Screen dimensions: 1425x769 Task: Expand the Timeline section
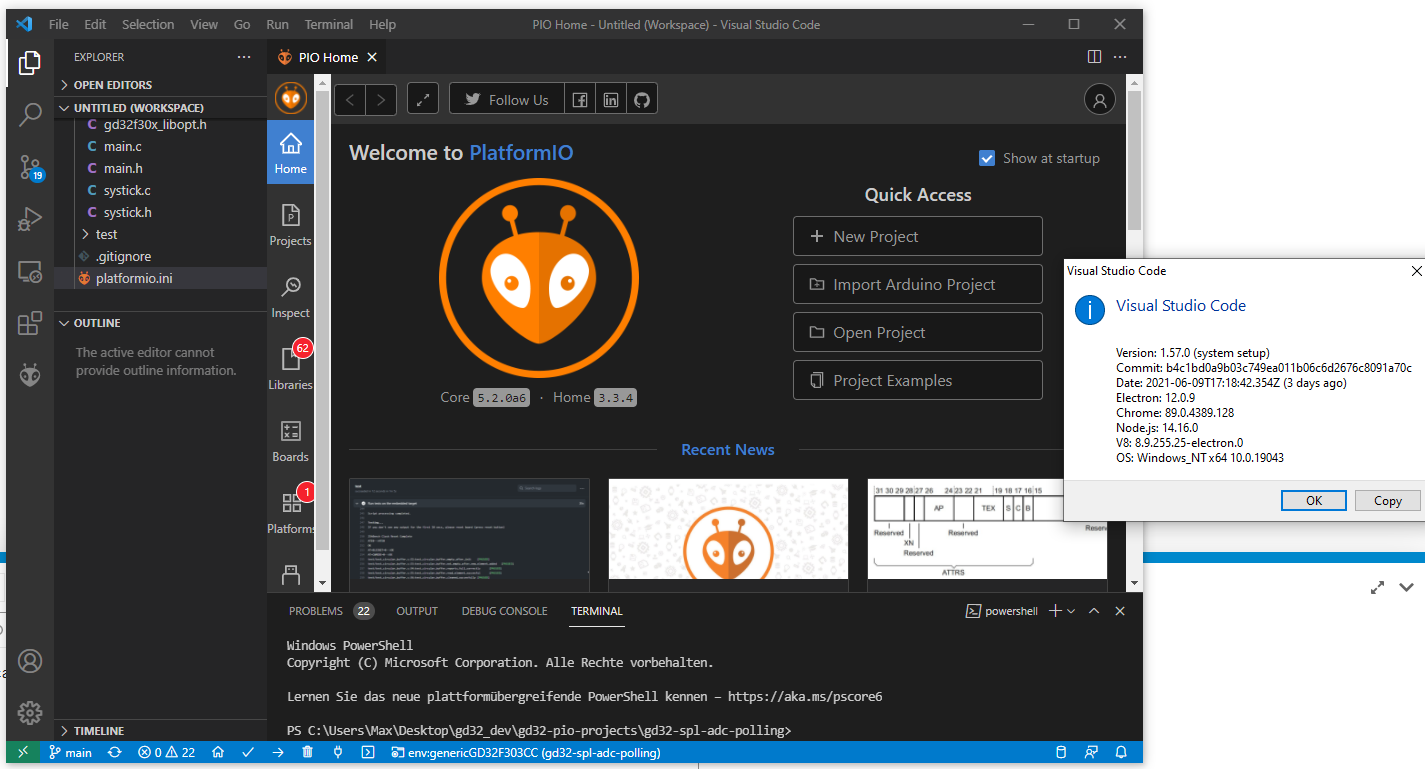click(160, 731)
